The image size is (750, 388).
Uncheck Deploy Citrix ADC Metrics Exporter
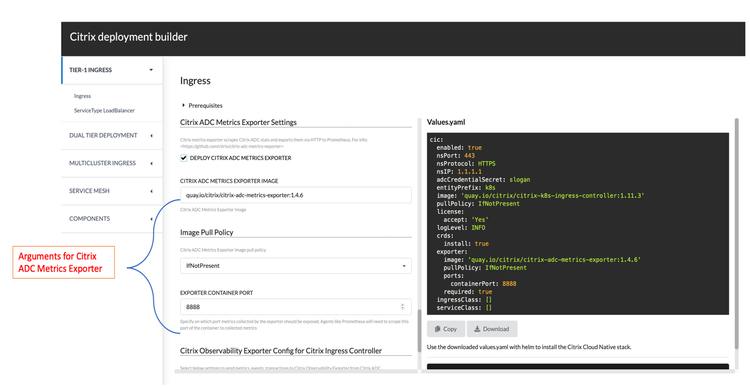click(184, 158)
